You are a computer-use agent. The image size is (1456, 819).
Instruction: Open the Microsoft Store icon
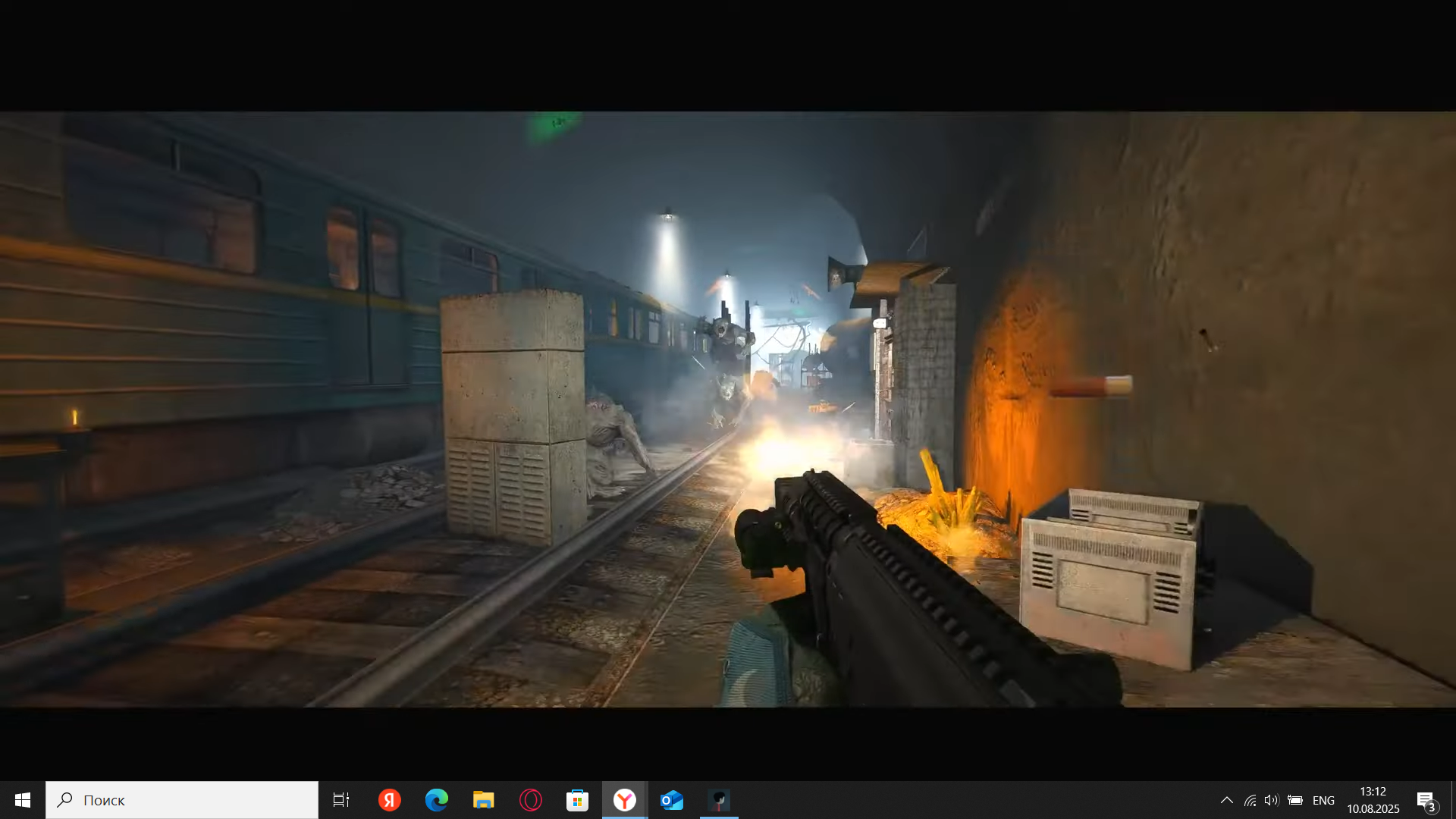point(578,800)
